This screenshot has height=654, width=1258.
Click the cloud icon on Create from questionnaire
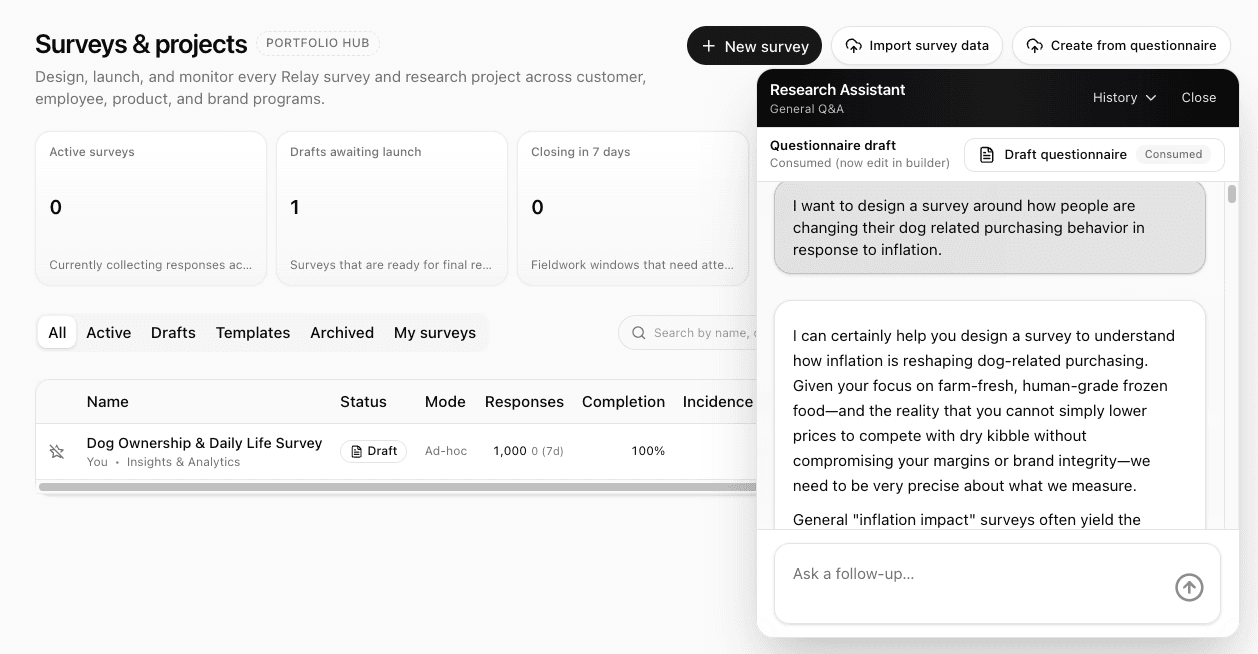(1033, 45)
